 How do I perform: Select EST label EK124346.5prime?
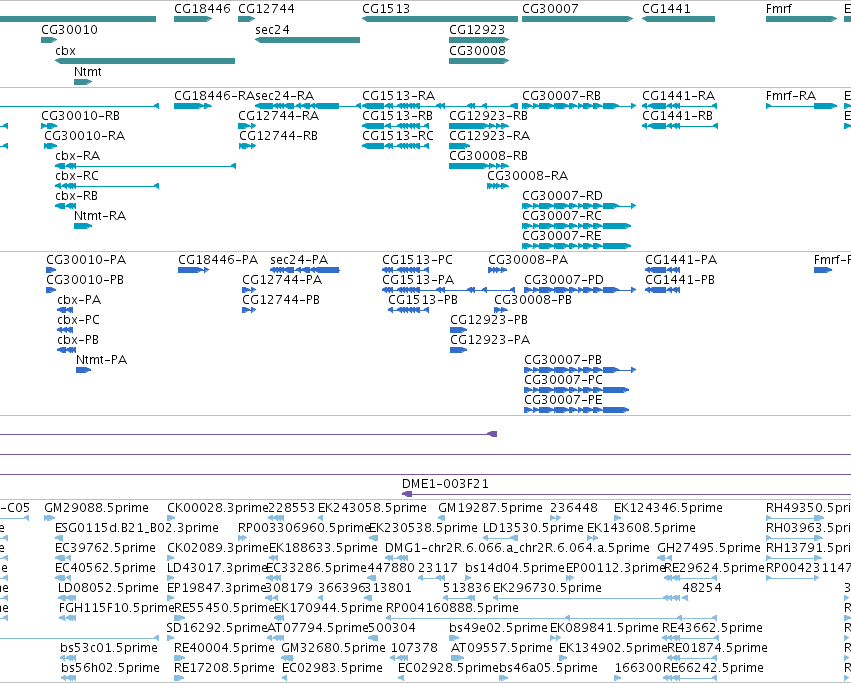pos(668,508)
